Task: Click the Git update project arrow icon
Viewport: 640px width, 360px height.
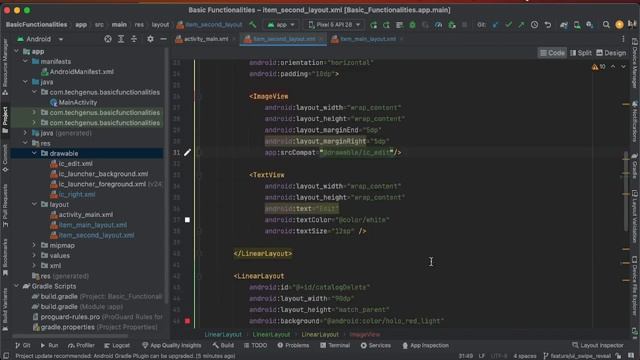Action: coord(495,25)
